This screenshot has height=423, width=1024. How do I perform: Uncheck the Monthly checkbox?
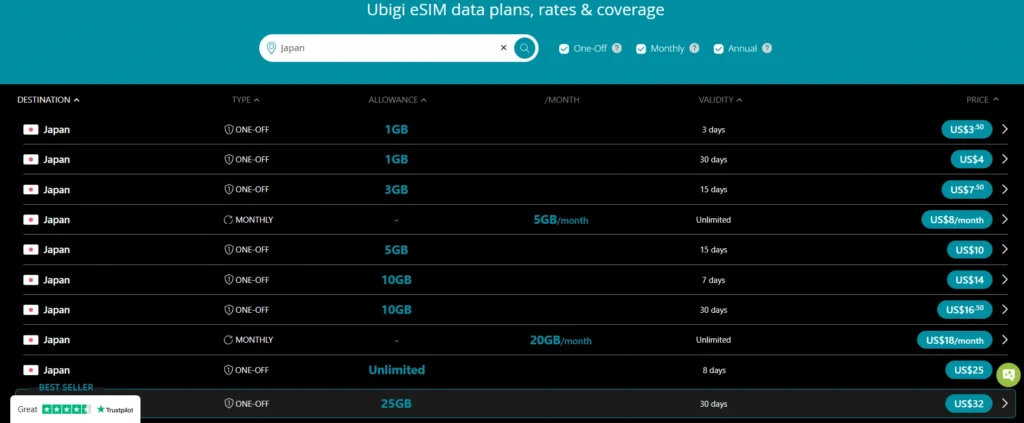click(641, 49)
